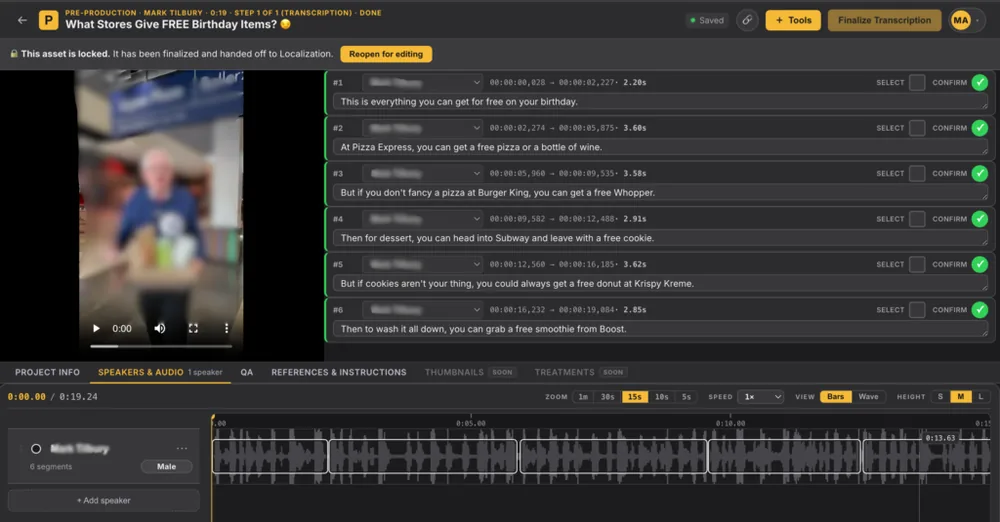Select the first waveform segment block
Viewport: 1000px width, 522px height.
click(x=270, y=456)
